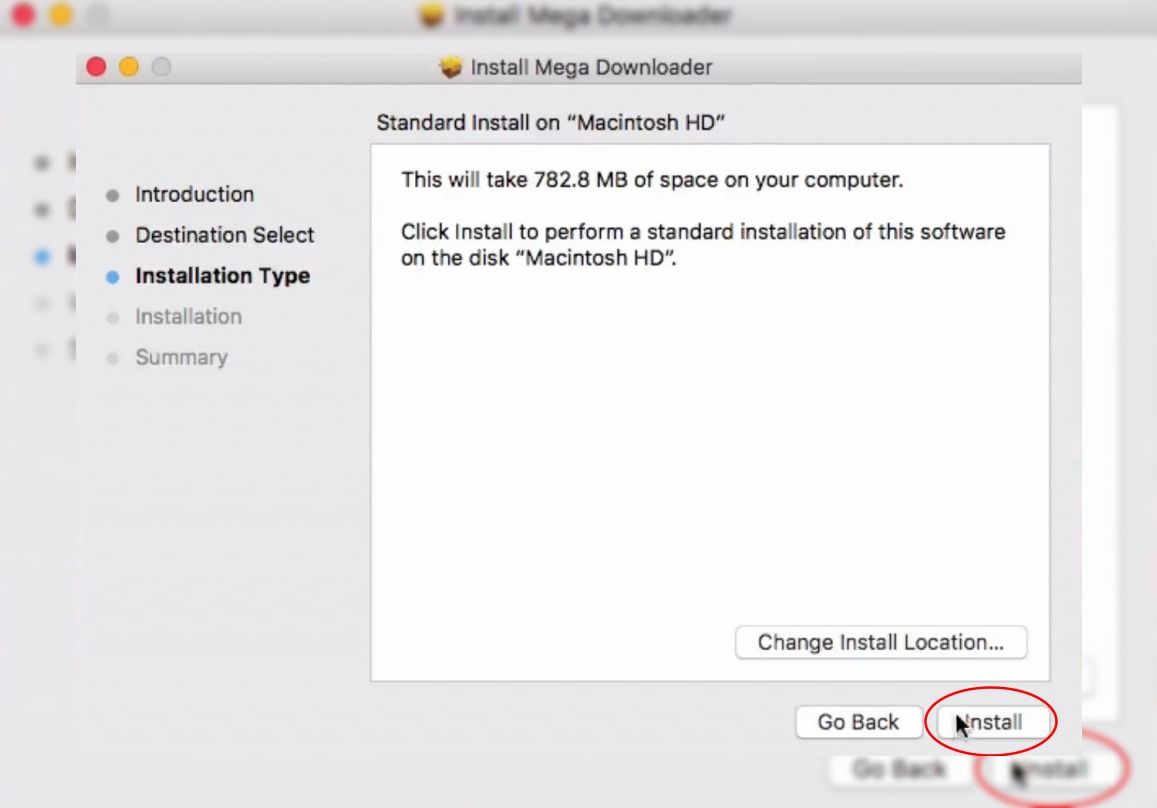Click the '782.8 MB of space' text line
Viewport: 1157px width, 808px height.
pos(652,180)
